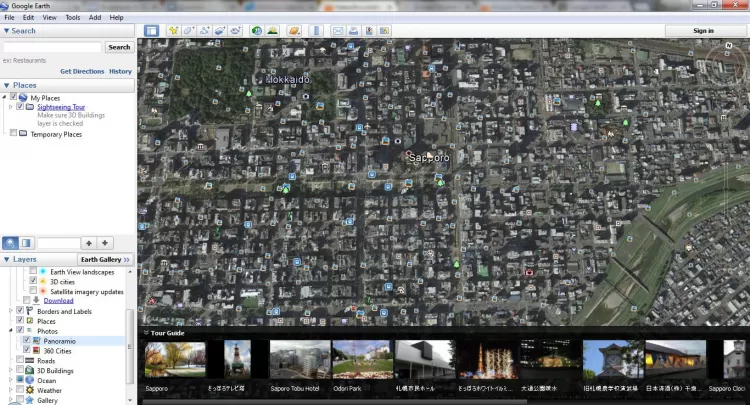Open the File menu

(9, 17)
